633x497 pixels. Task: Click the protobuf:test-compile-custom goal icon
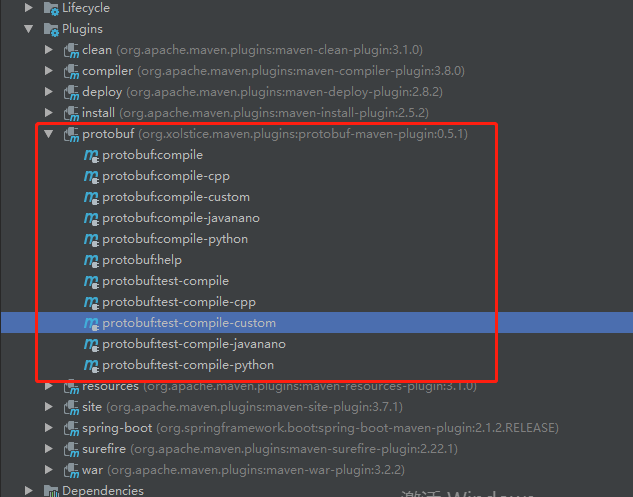[91, 323]
